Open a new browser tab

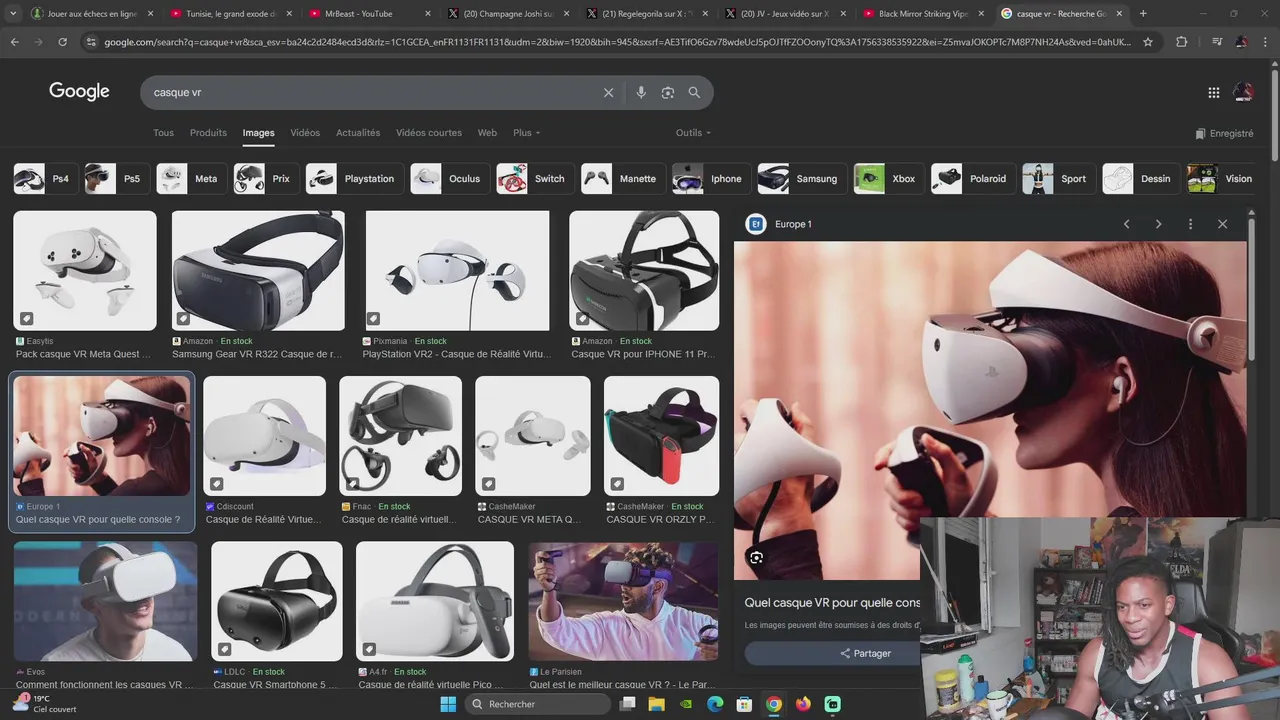1143,13
